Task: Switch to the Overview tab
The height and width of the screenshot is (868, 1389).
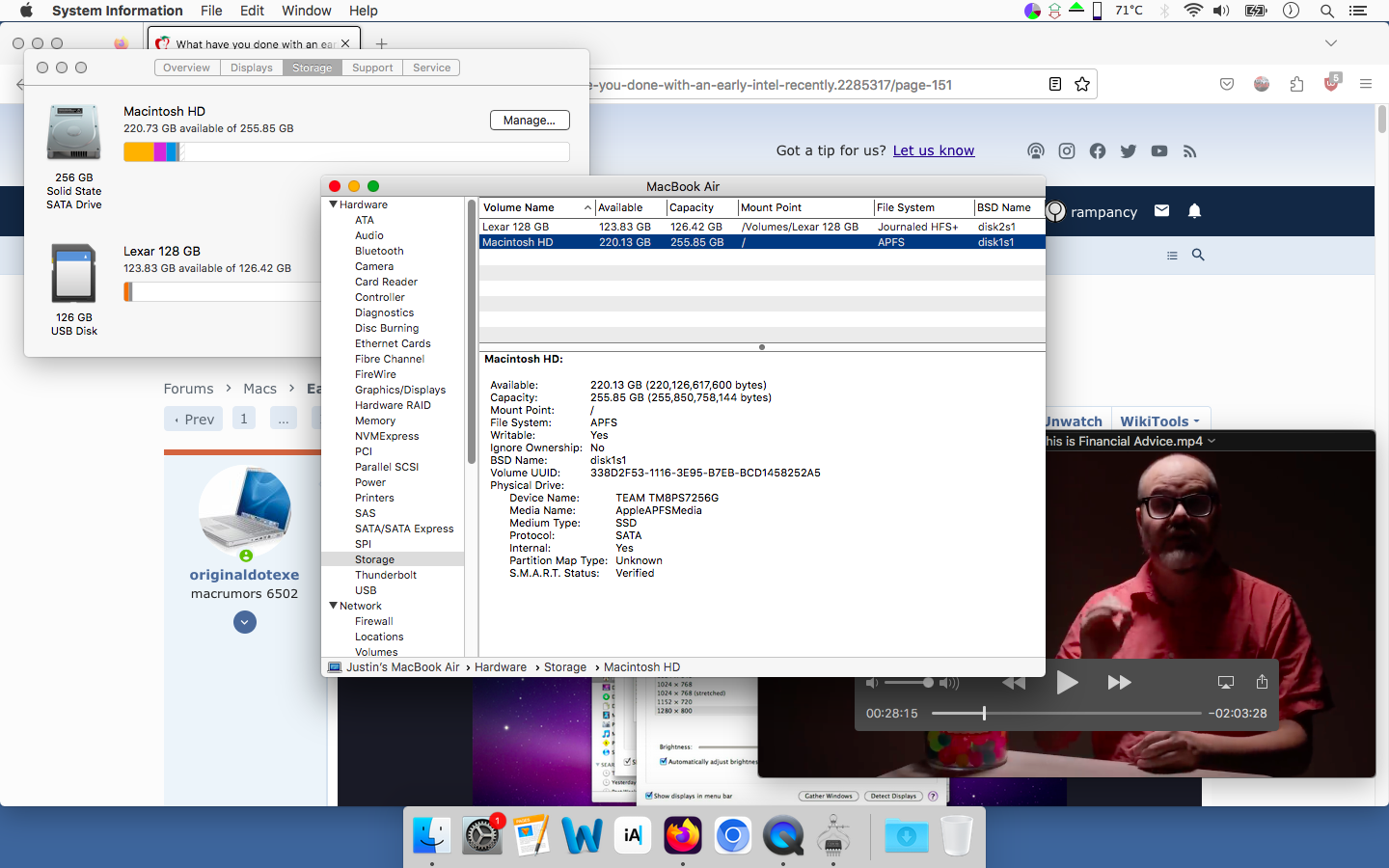Action: 186,68
